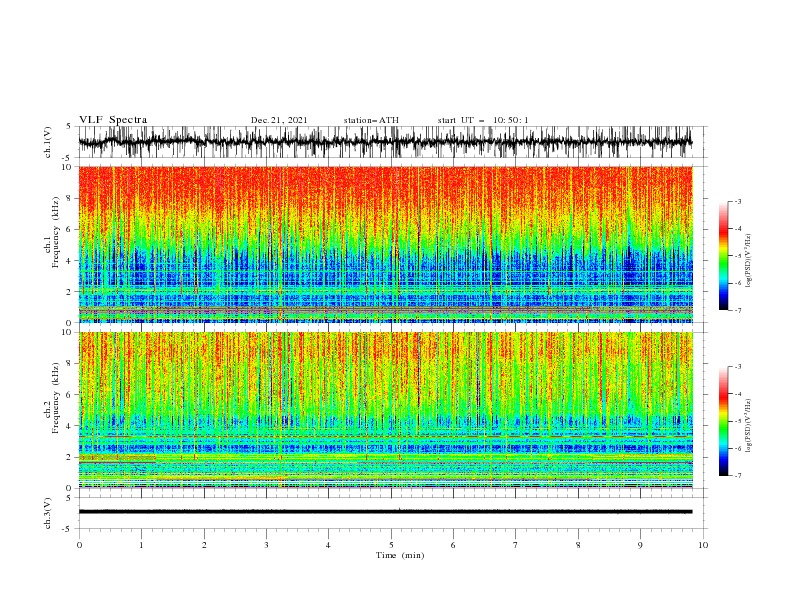Click the ch.1 colorbar 'log(PSD)(V²/Hz)' label
792x612 pixels.
coord(749,261)
